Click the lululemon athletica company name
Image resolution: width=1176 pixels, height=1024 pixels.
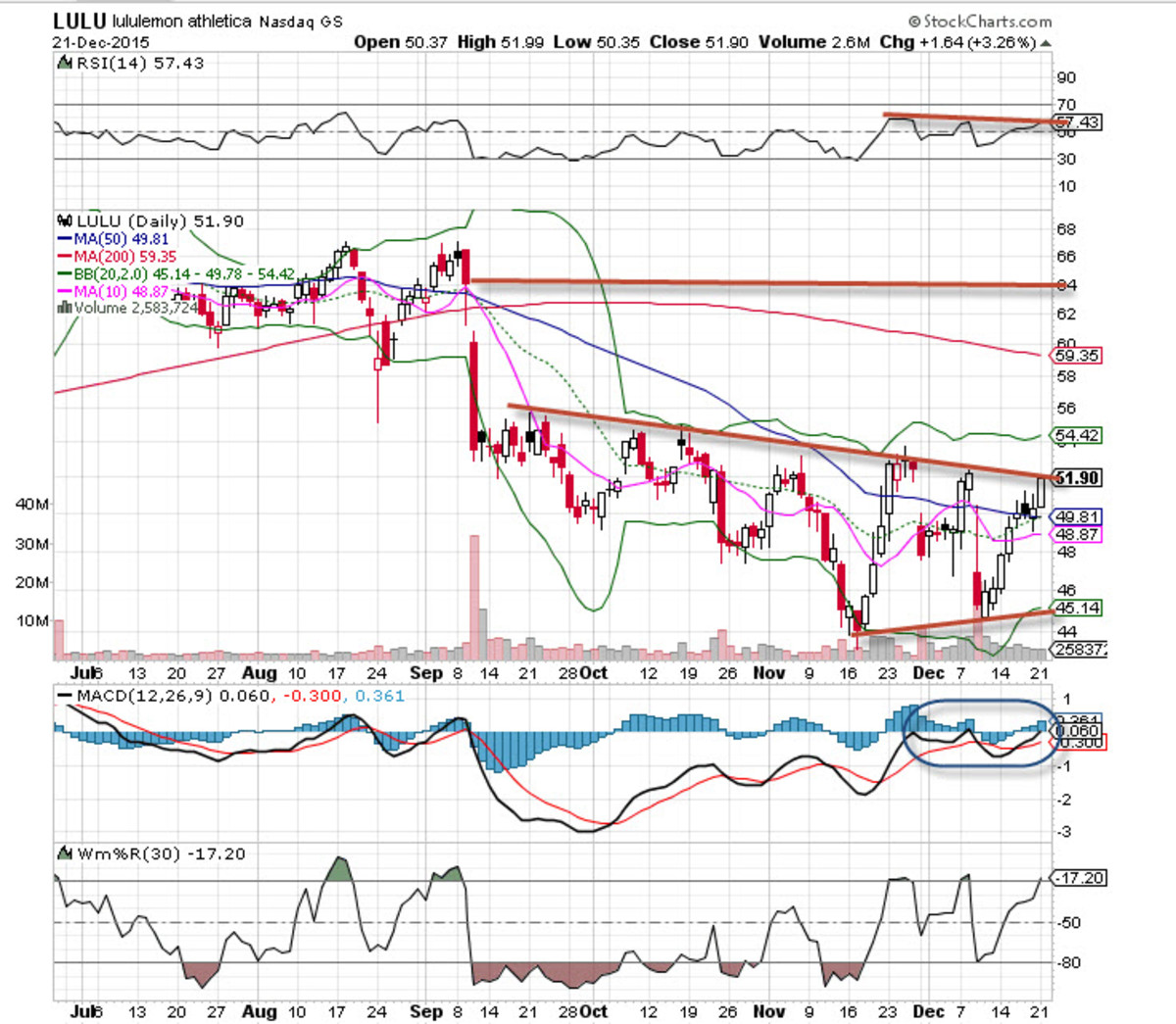tap(181, 22)
